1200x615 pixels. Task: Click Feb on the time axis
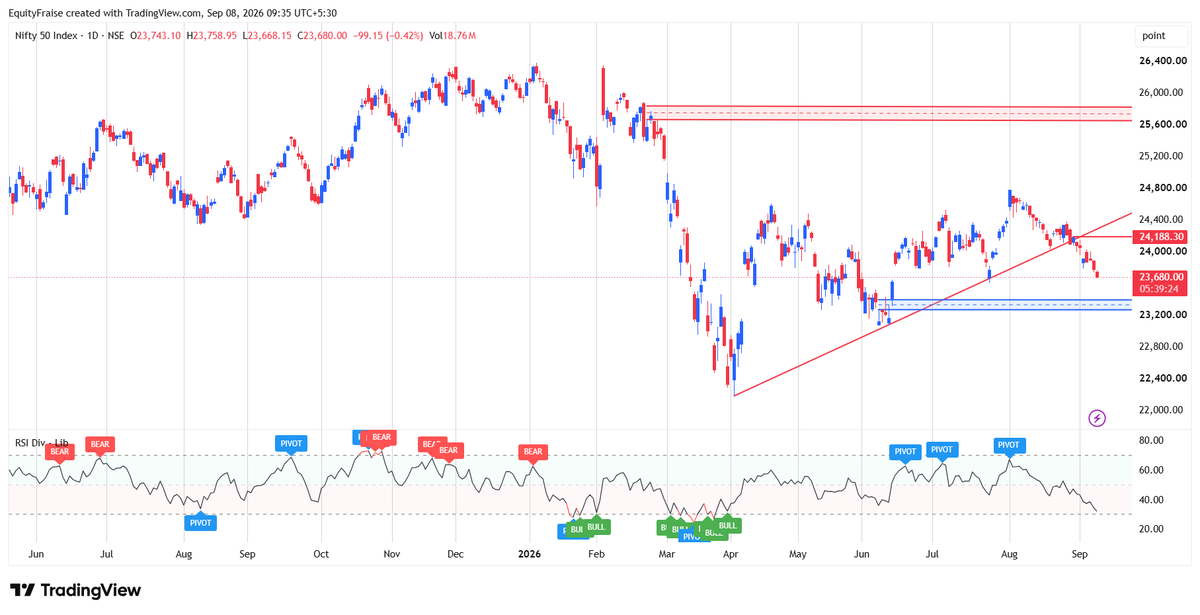(597, 553)
